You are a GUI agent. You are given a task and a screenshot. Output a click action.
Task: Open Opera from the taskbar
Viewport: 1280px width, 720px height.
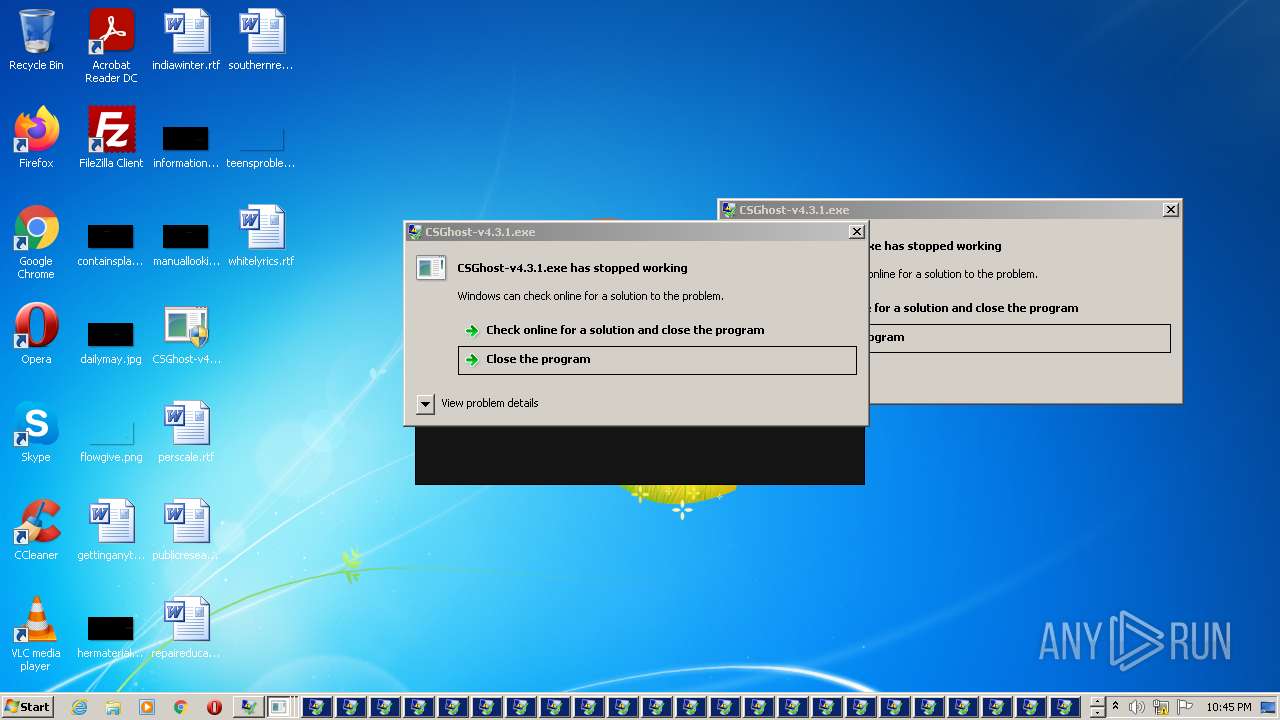click(x=214, y=707)
